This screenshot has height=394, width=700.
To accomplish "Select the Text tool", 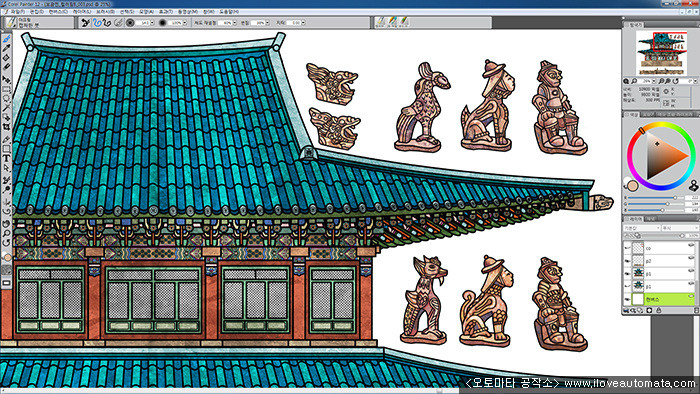I will pos(6,158).
